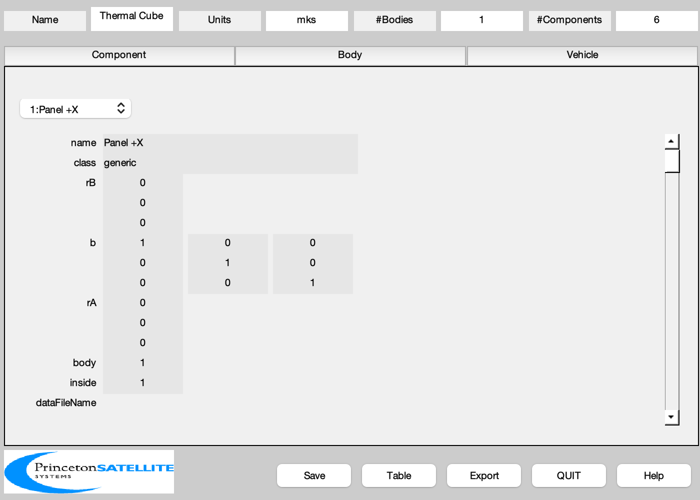Click the dataFileName label
Screen dimensions: 700x500
pyautogui.click(x=66, y=403)
